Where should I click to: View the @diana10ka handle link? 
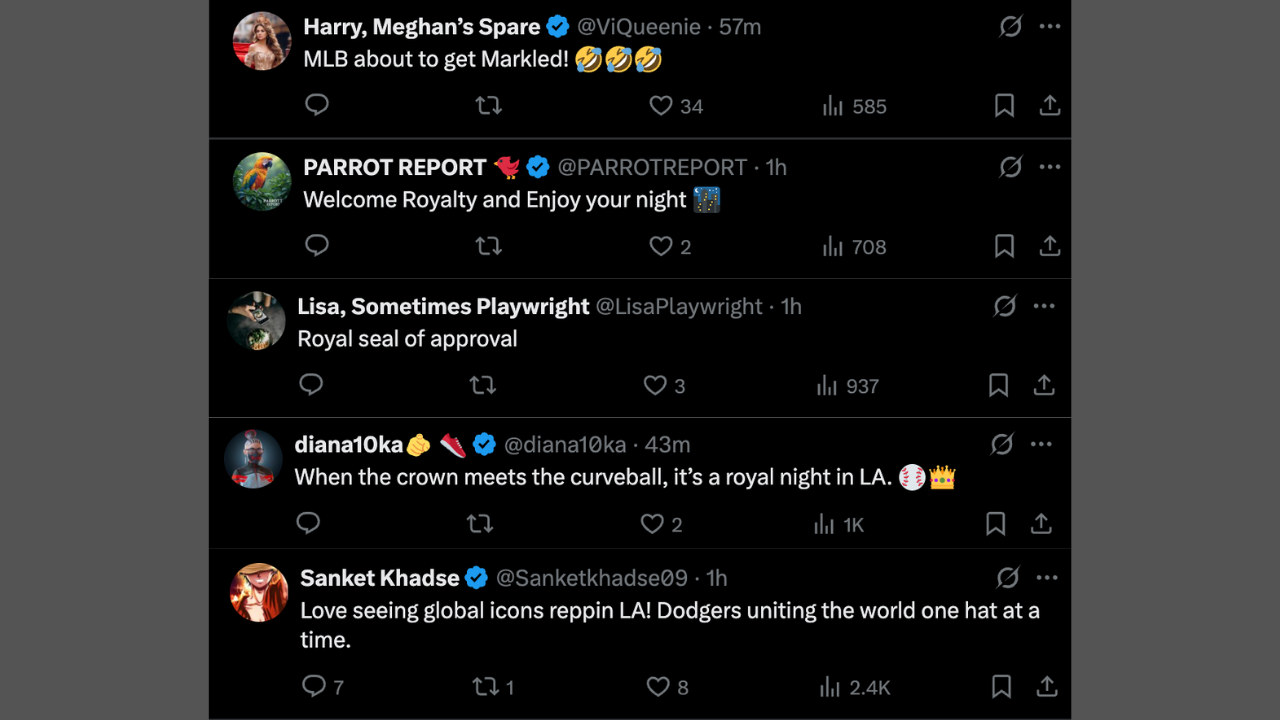(563, 444)
